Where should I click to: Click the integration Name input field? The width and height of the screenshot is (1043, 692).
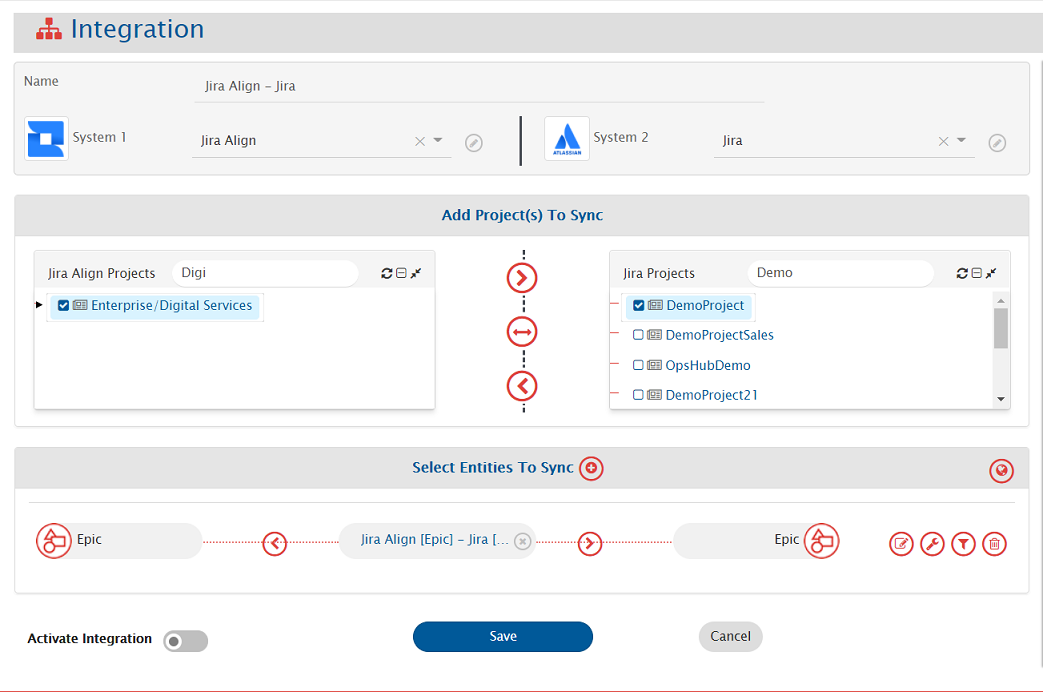point(478,87)
